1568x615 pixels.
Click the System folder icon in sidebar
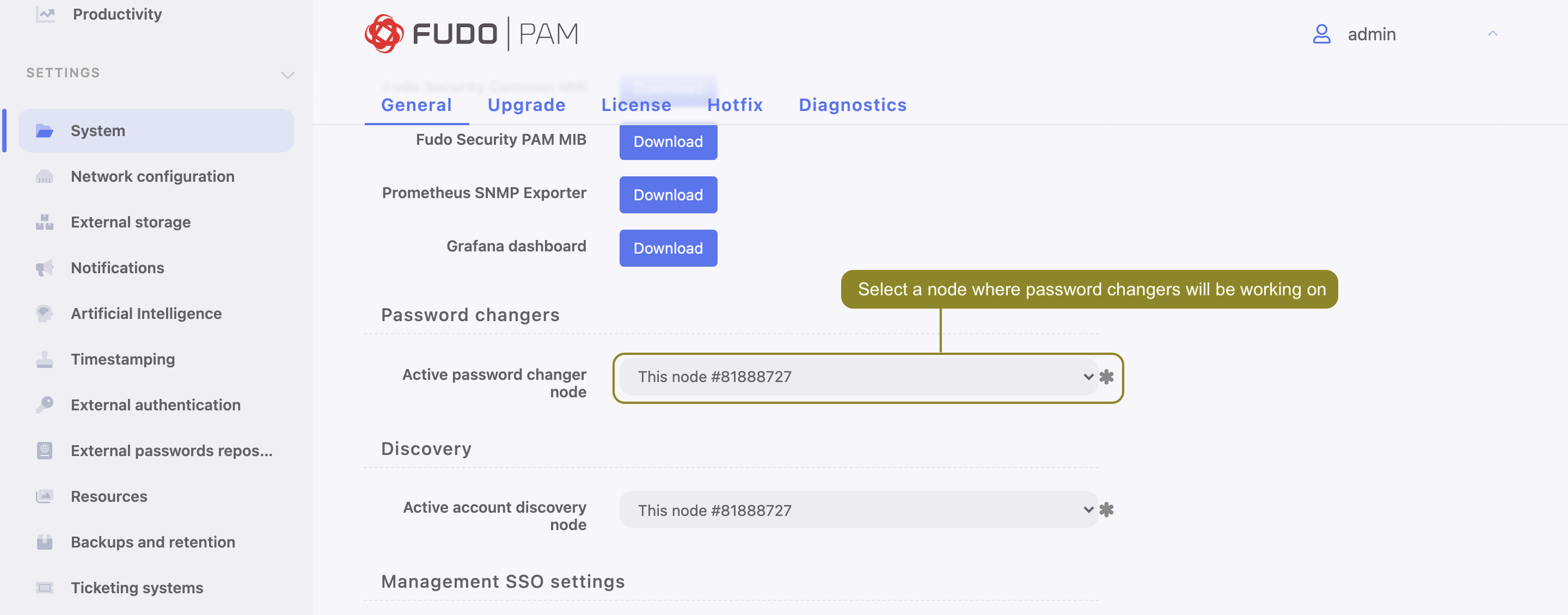point(44,130)
